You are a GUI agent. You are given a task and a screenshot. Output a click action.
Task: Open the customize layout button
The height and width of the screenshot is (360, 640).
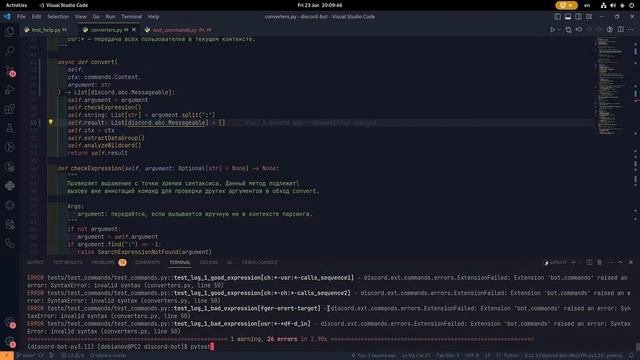click(589, 17)
